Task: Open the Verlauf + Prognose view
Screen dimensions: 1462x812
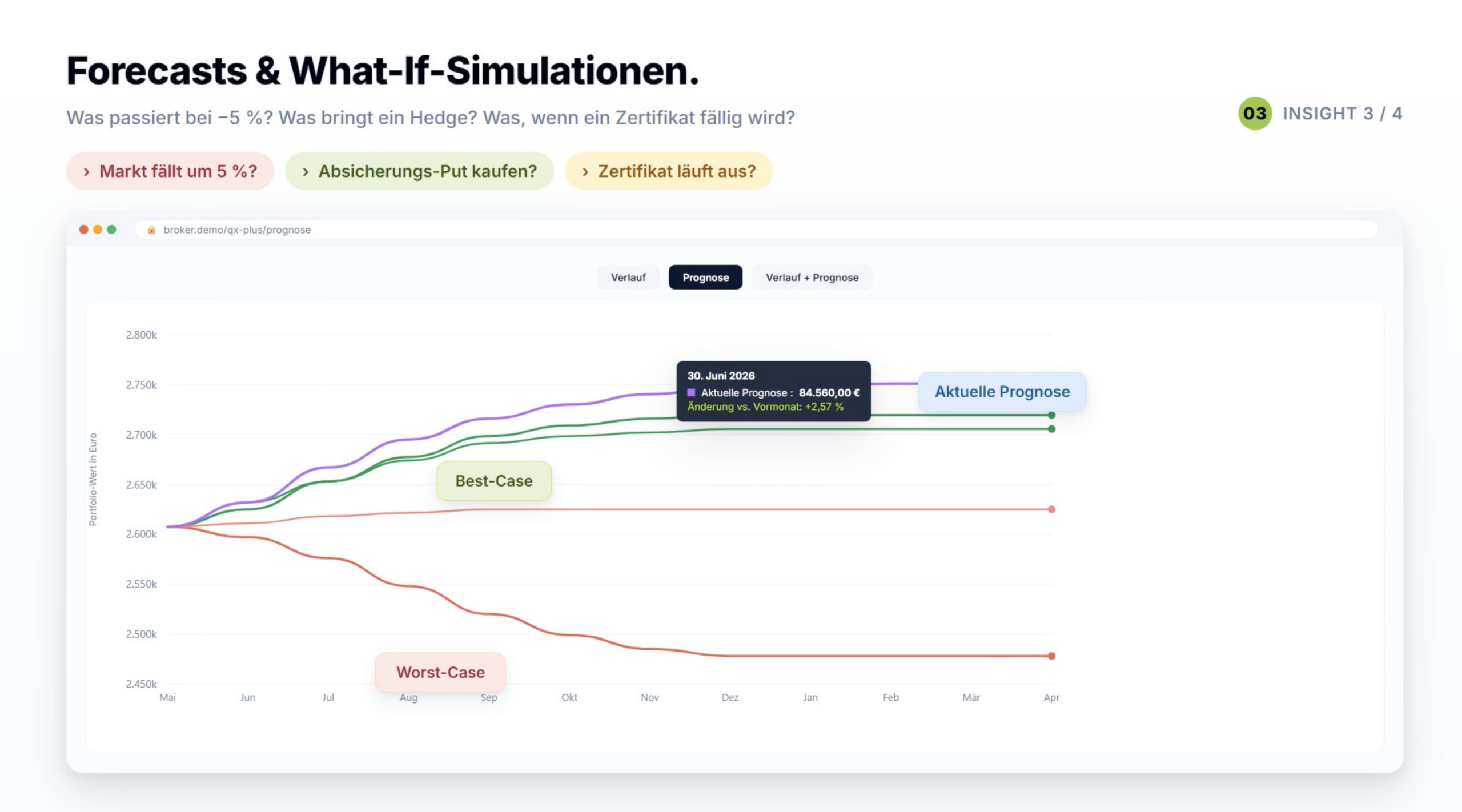Action: 812,277
